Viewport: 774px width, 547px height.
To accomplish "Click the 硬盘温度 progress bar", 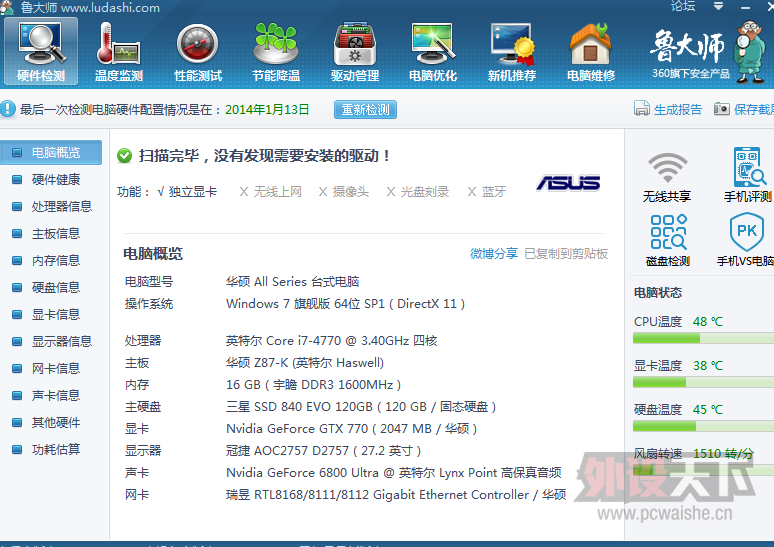I will pos(703,426).
